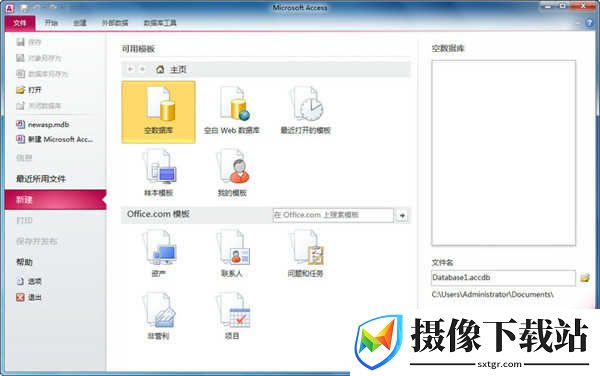Click 关闭数据库 in the sidebar
600x376 pixels.
pyautogui.click(x=39, y=106)
